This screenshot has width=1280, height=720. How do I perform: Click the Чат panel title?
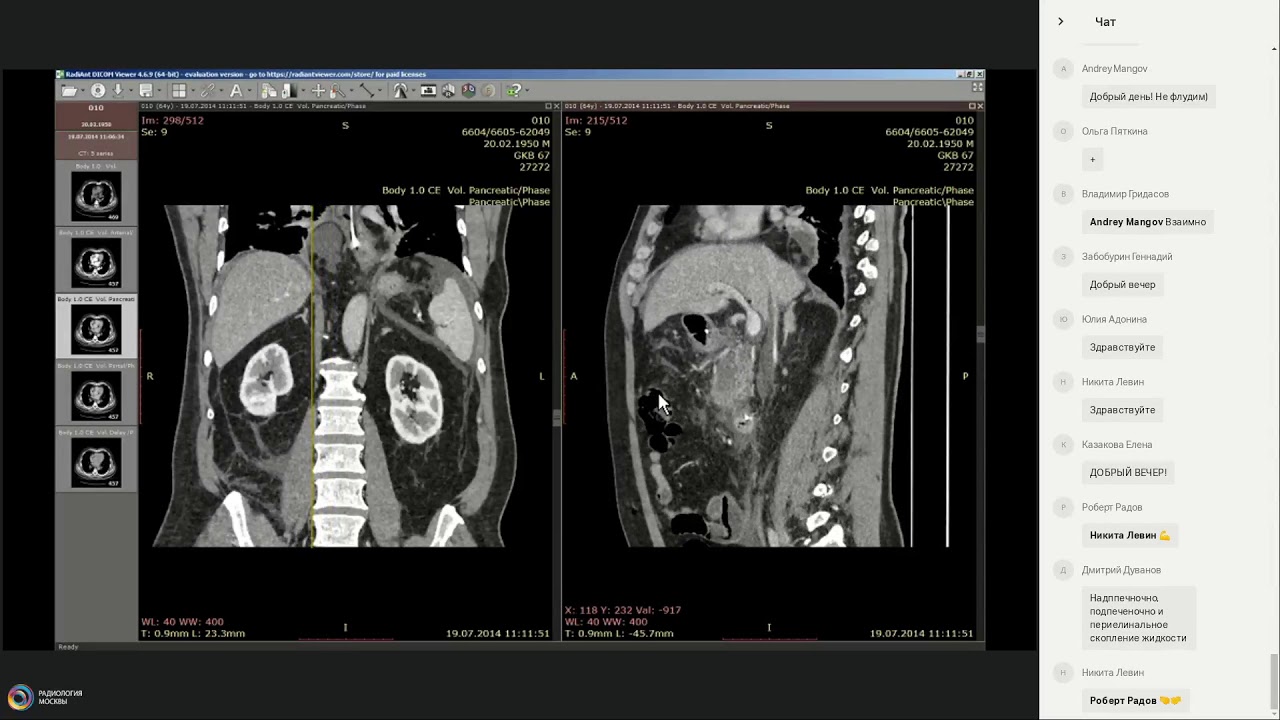(x=1105, y=22)
